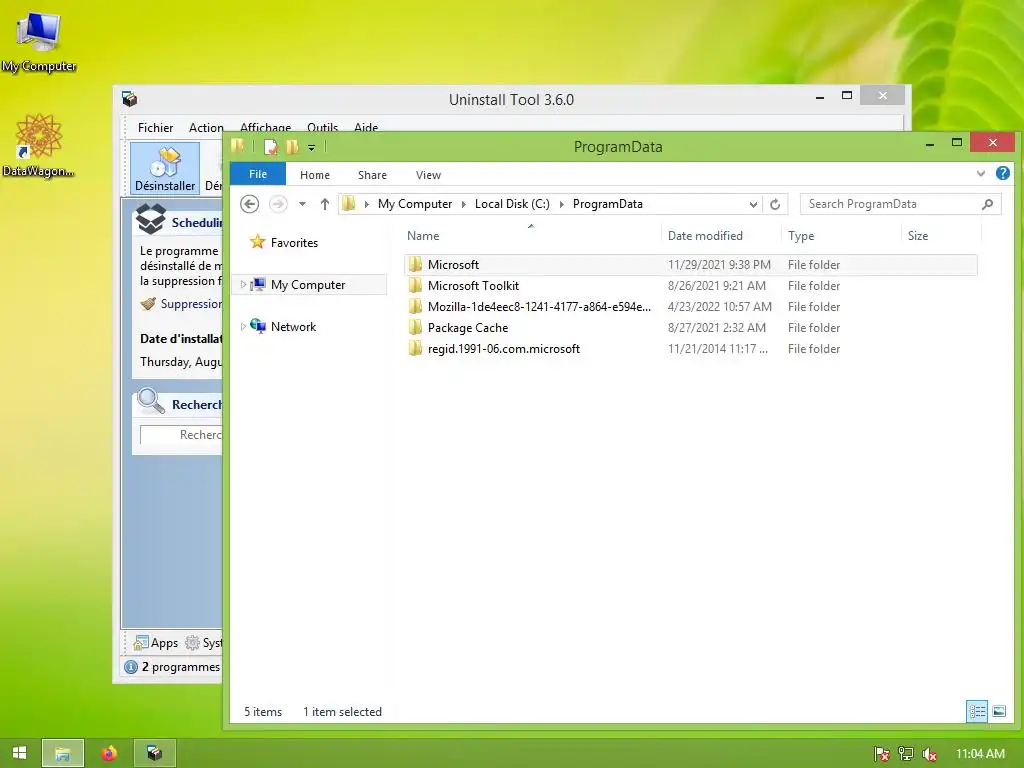The image size is (1024, 768).
Task: Switch to Details view layout
Action: coord(977,711)
